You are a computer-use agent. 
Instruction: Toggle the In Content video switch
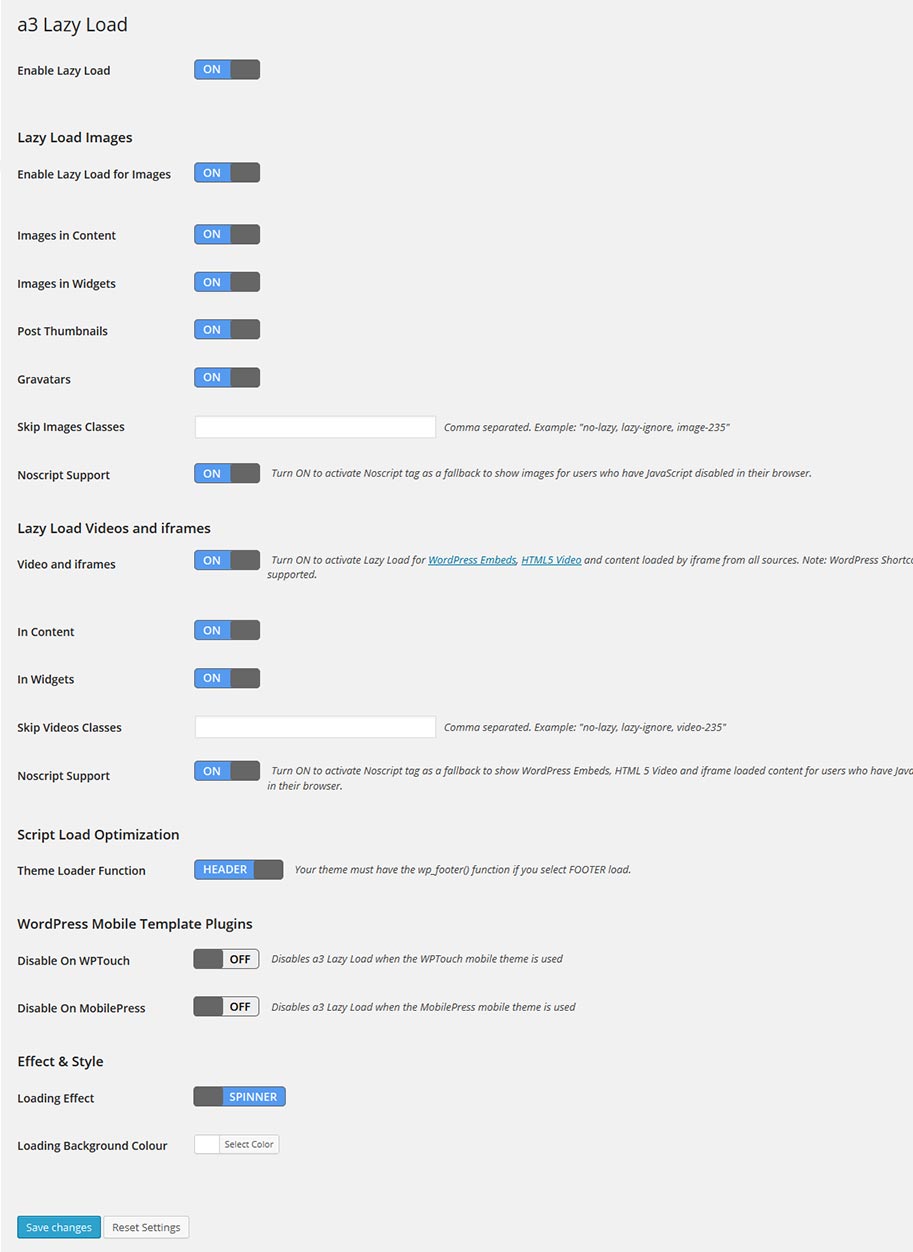click(227, 631)
